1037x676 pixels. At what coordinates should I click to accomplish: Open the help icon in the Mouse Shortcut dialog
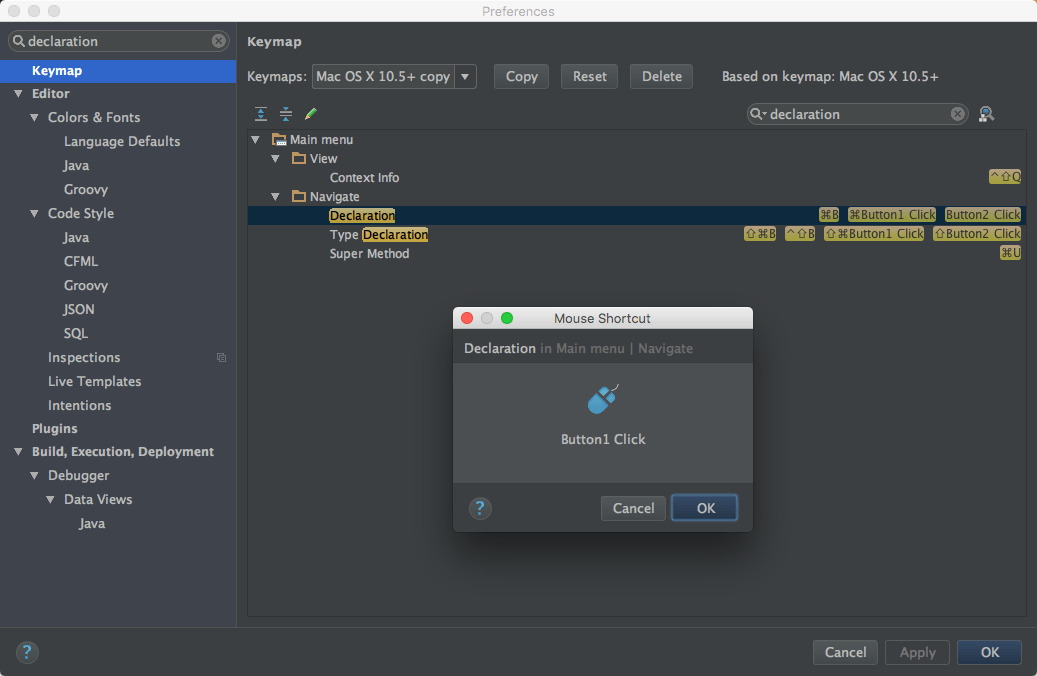[x=480, y=508]
